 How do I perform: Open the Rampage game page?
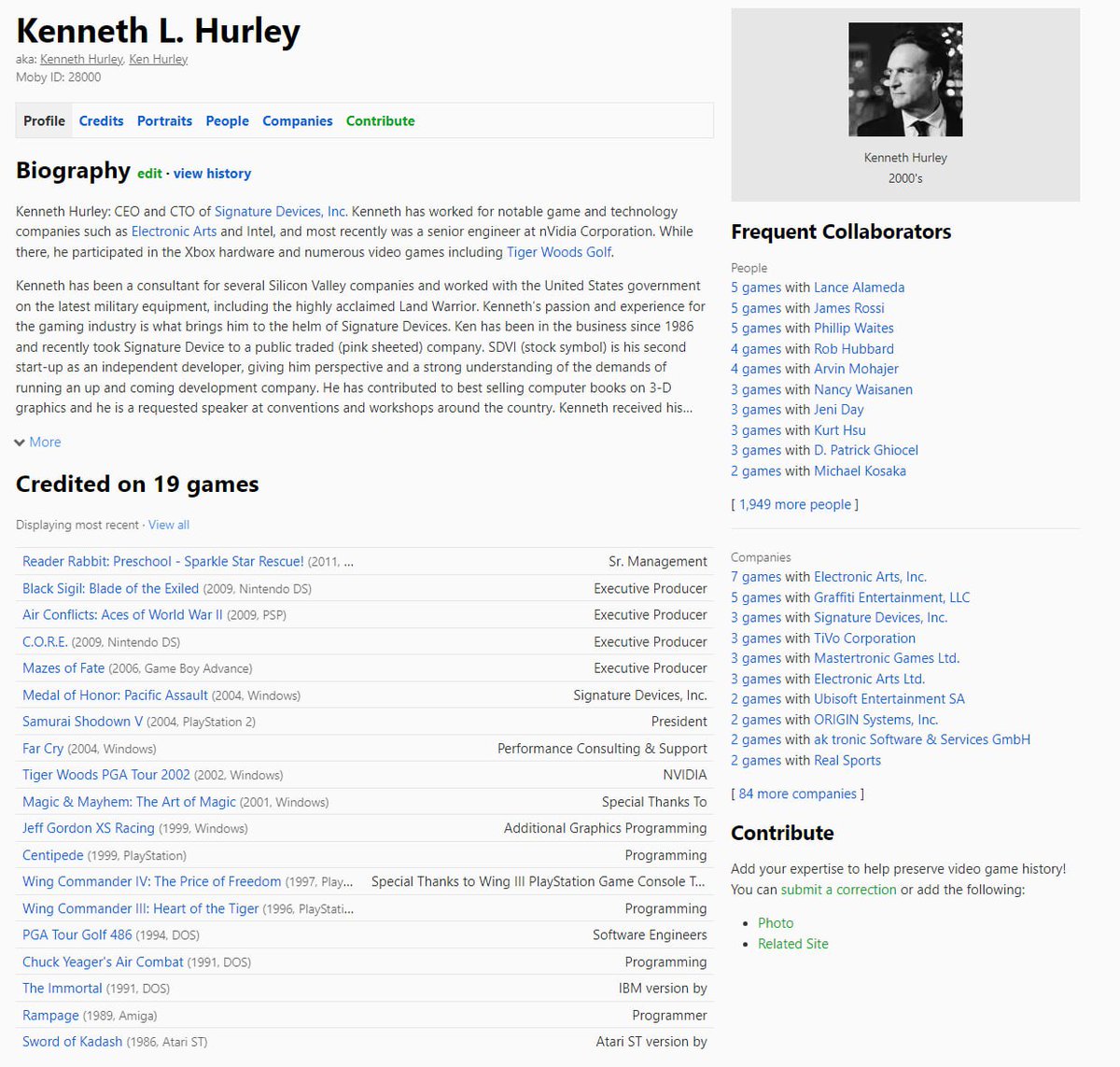pos(50,1015)
